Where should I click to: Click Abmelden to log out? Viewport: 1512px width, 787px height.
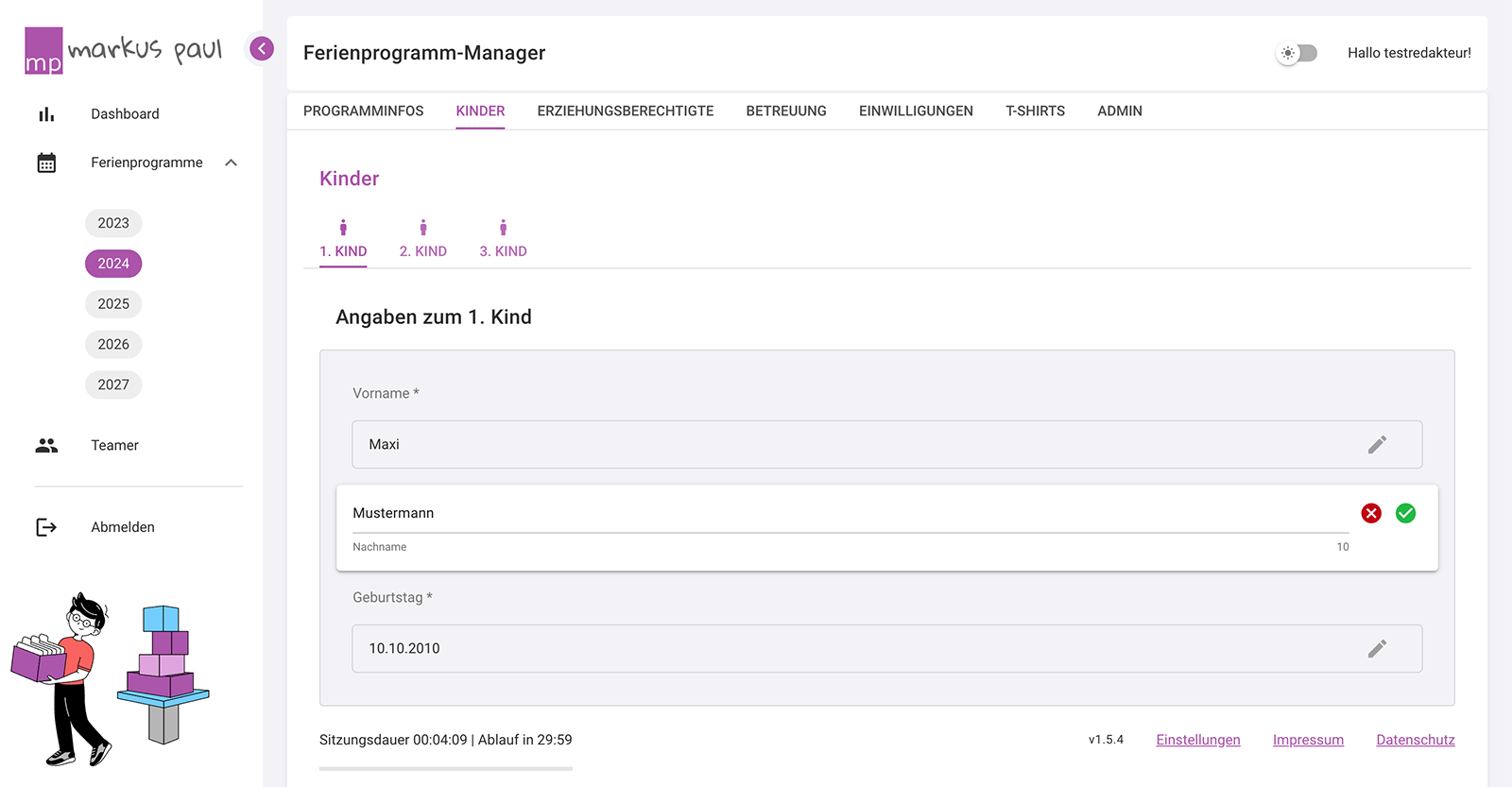123,527
